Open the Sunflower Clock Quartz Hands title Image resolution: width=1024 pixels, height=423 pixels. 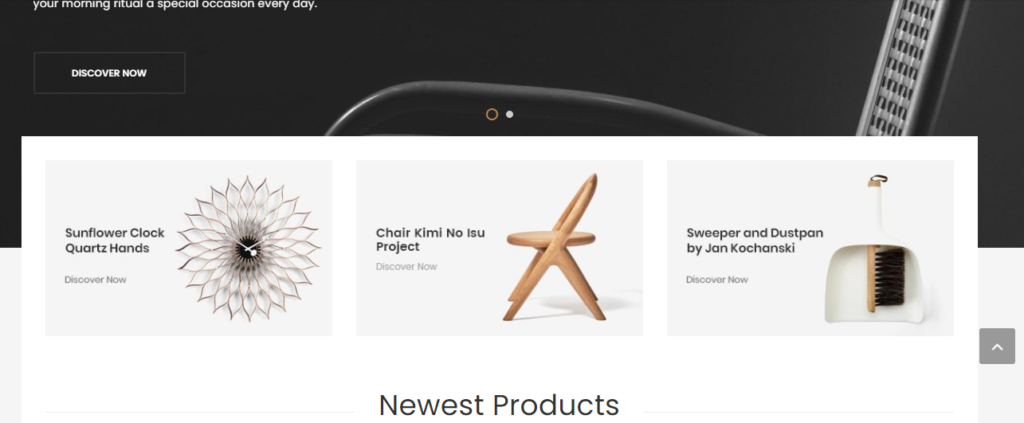click(x=115, y=240)
